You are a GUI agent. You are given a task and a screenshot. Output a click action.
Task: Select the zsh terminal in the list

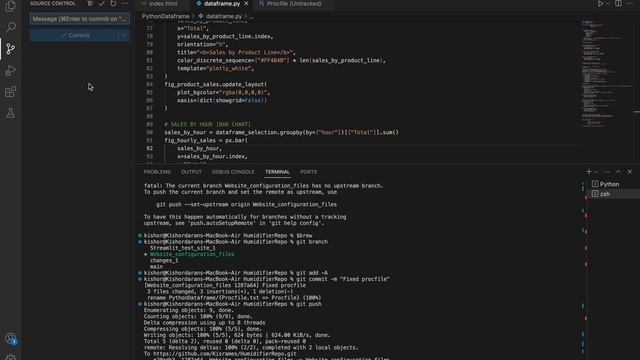[614, 194]
